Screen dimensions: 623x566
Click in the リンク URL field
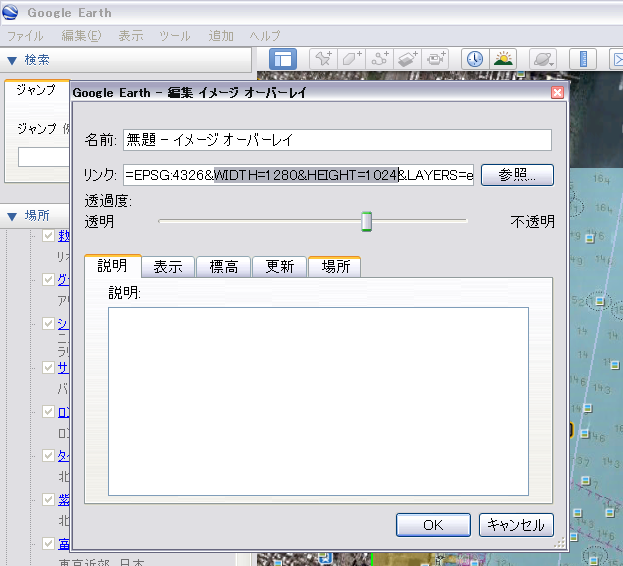[298, 175]
